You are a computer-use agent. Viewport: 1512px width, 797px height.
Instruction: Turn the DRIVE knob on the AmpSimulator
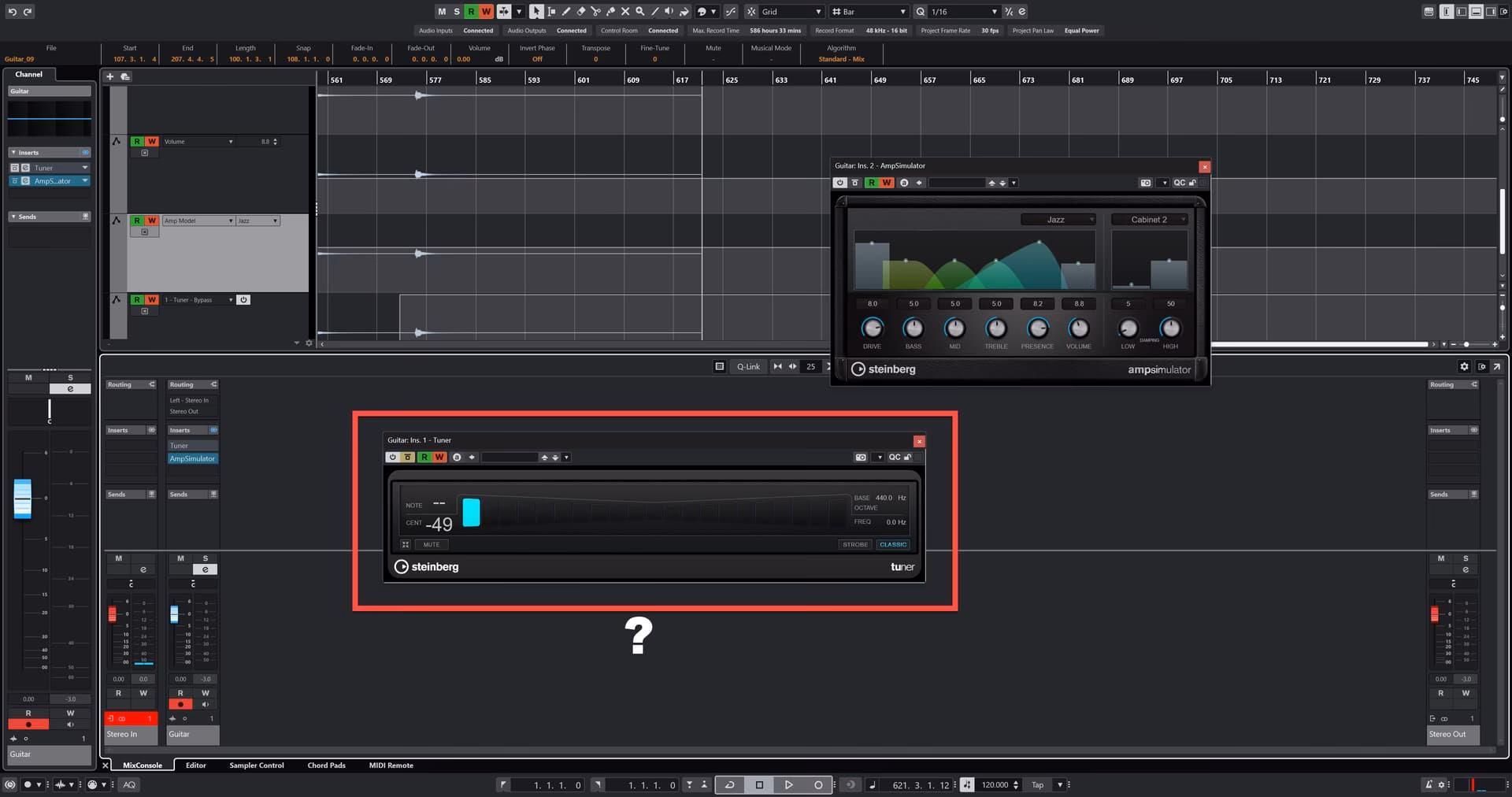[872, 329]
